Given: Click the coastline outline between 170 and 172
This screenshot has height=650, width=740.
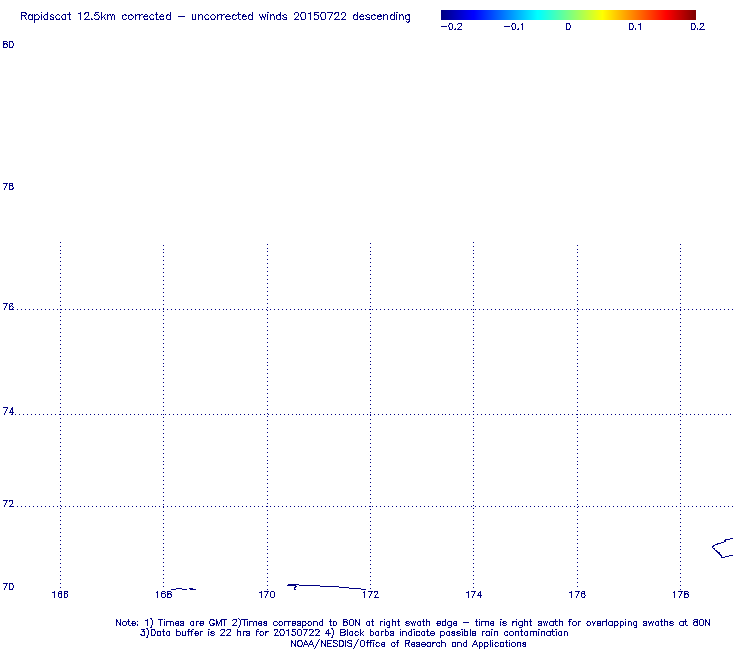Looking at the screenshot, I should coord(327,587).
